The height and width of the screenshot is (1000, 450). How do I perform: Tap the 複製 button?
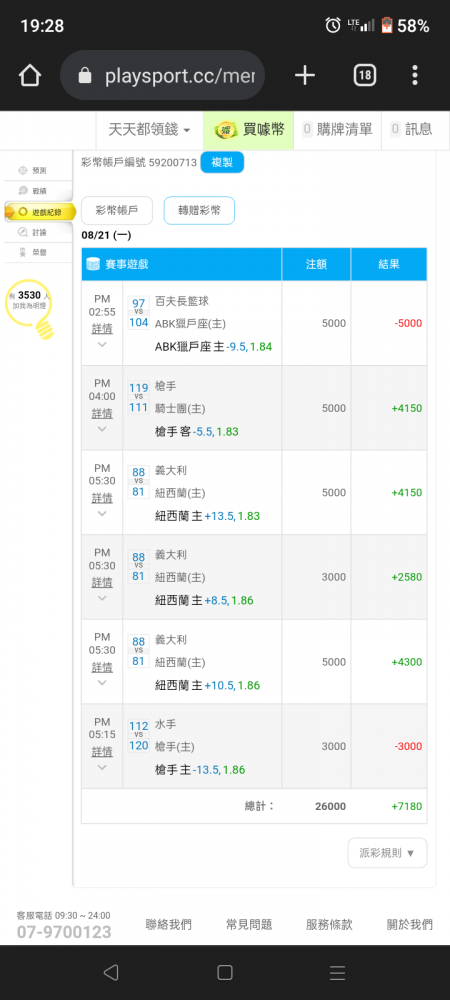coord(222,162)
